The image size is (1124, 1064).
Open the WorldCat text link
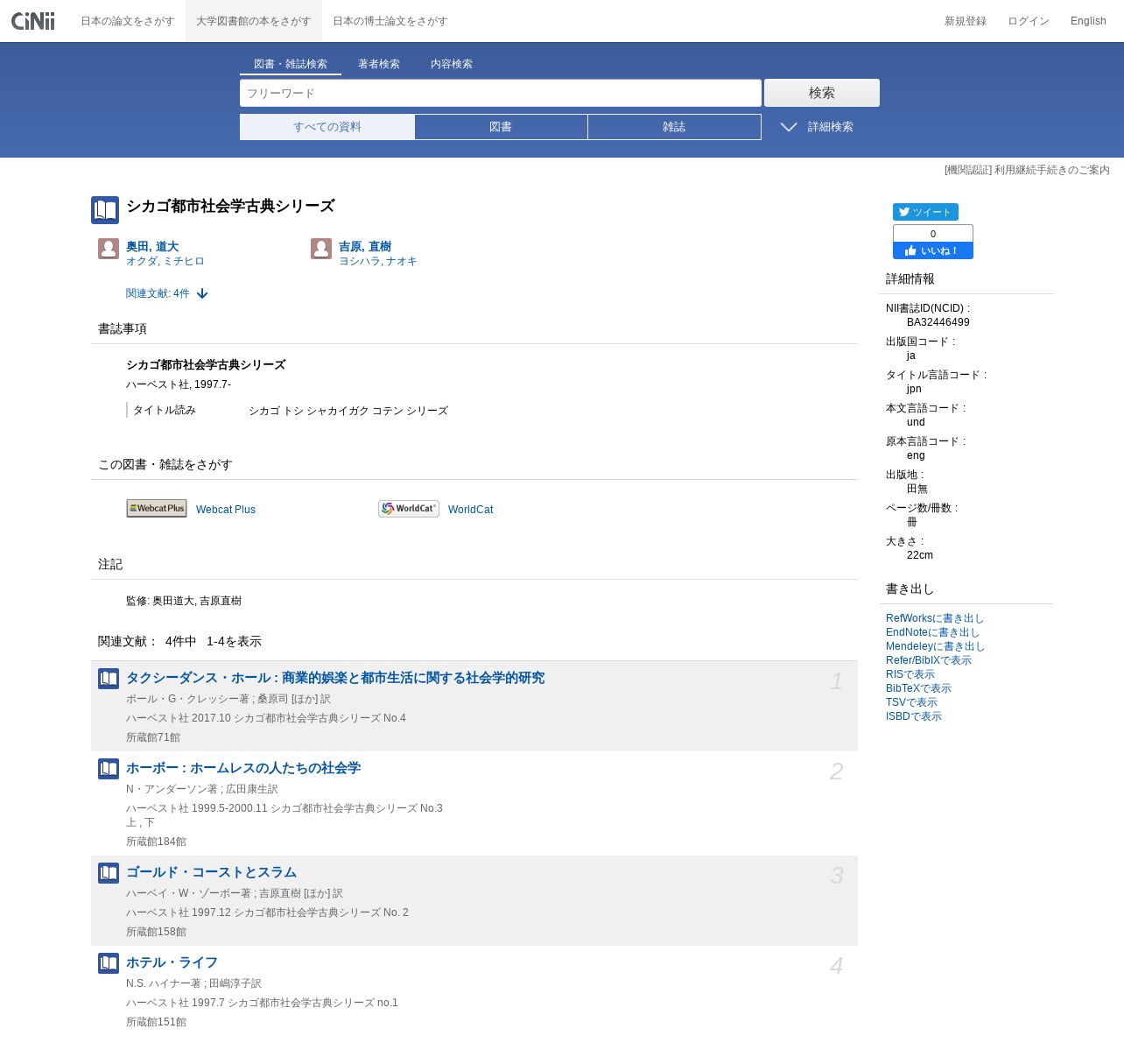(x=470, y=510)
